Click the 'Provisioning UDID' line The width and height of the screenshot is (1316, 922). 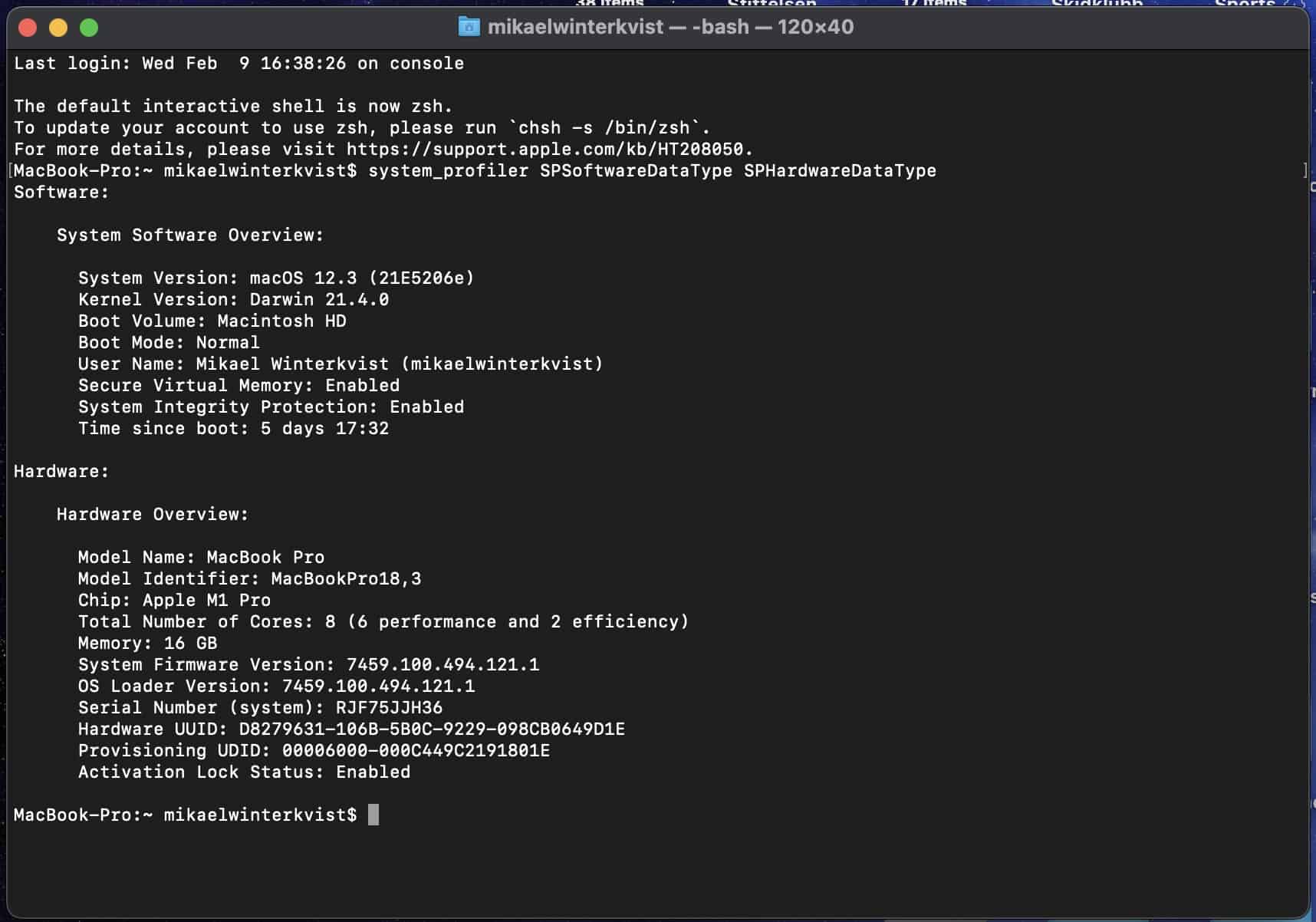tap(314, 751)
